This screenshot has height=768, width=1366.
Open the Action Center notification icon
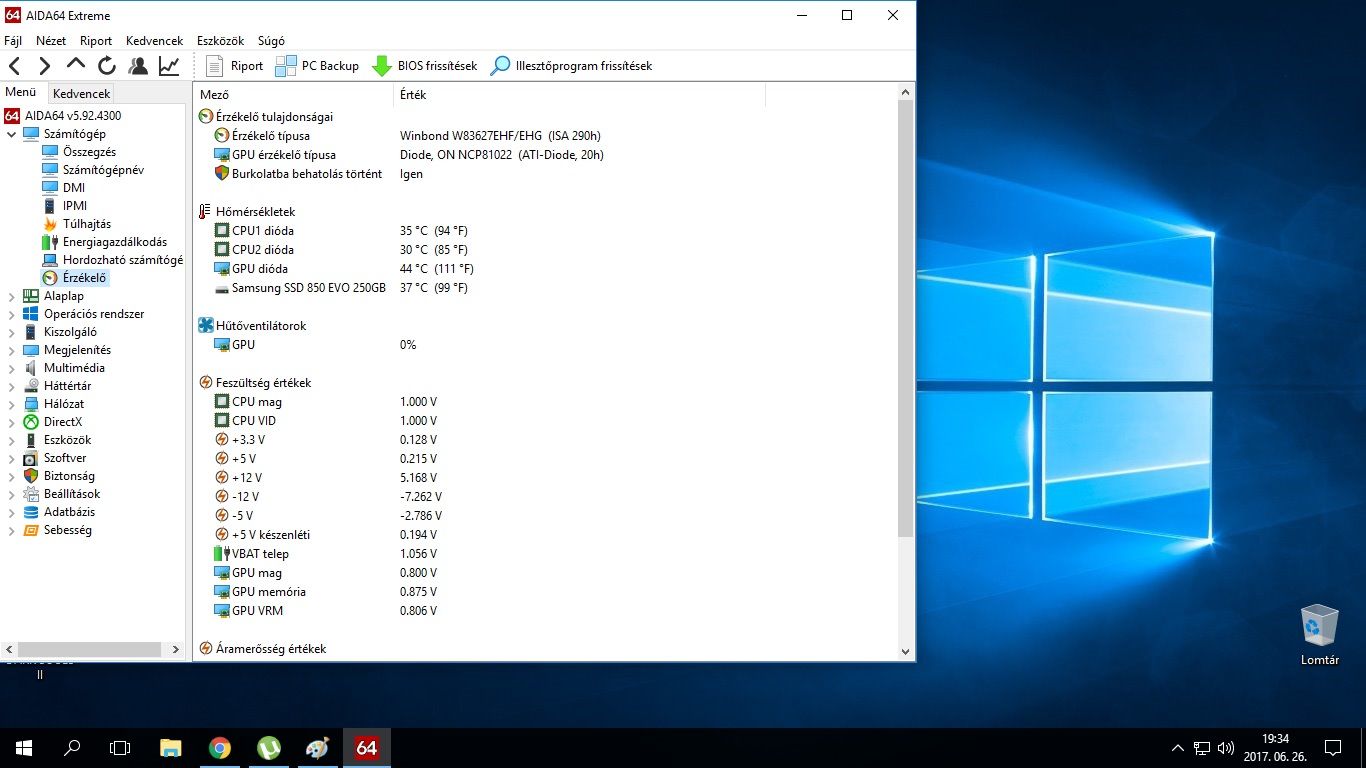pyautogui.click(x=1333, y=748)
